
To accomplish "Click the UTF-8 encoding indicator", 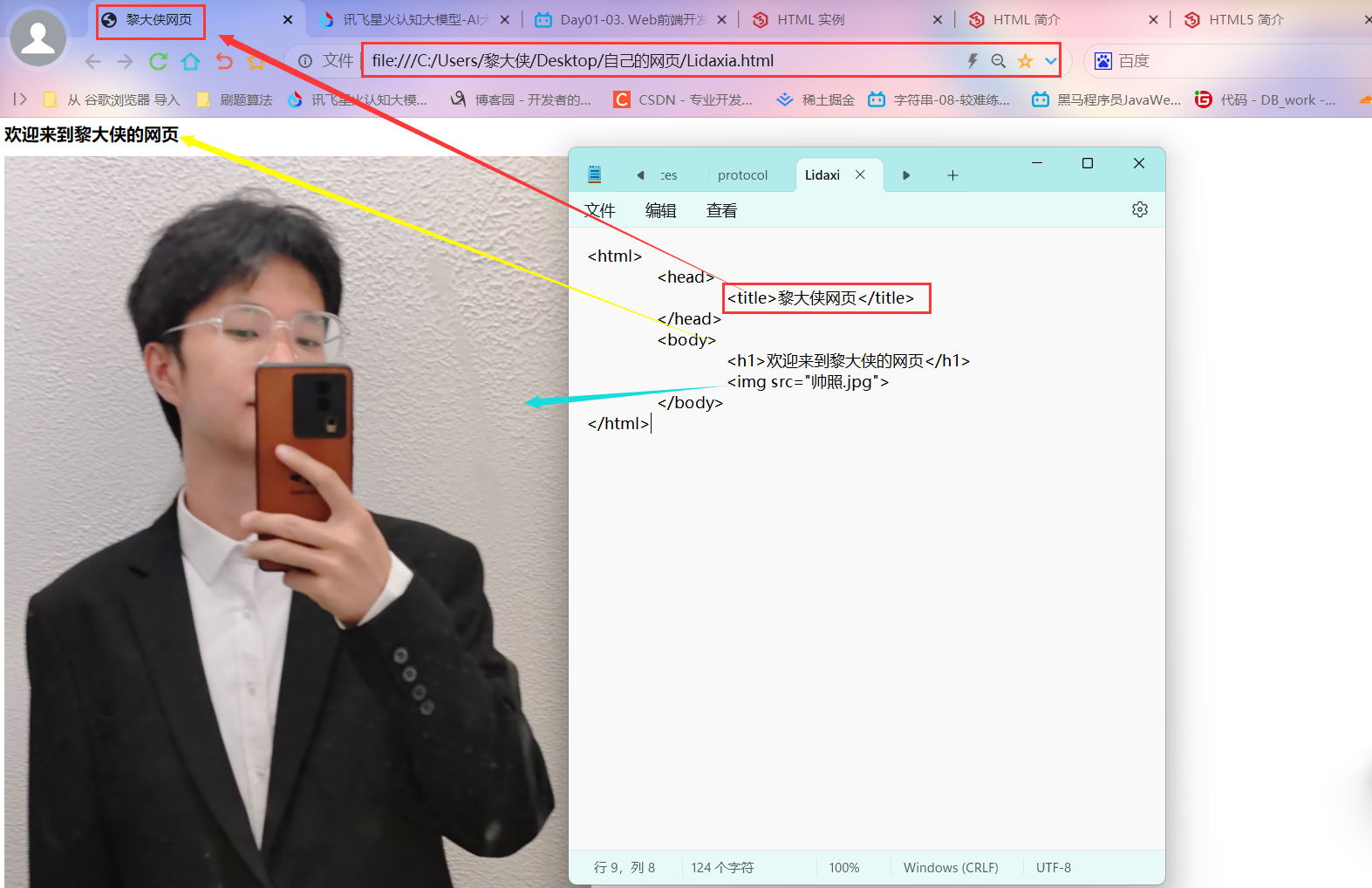I will 1054,868.
